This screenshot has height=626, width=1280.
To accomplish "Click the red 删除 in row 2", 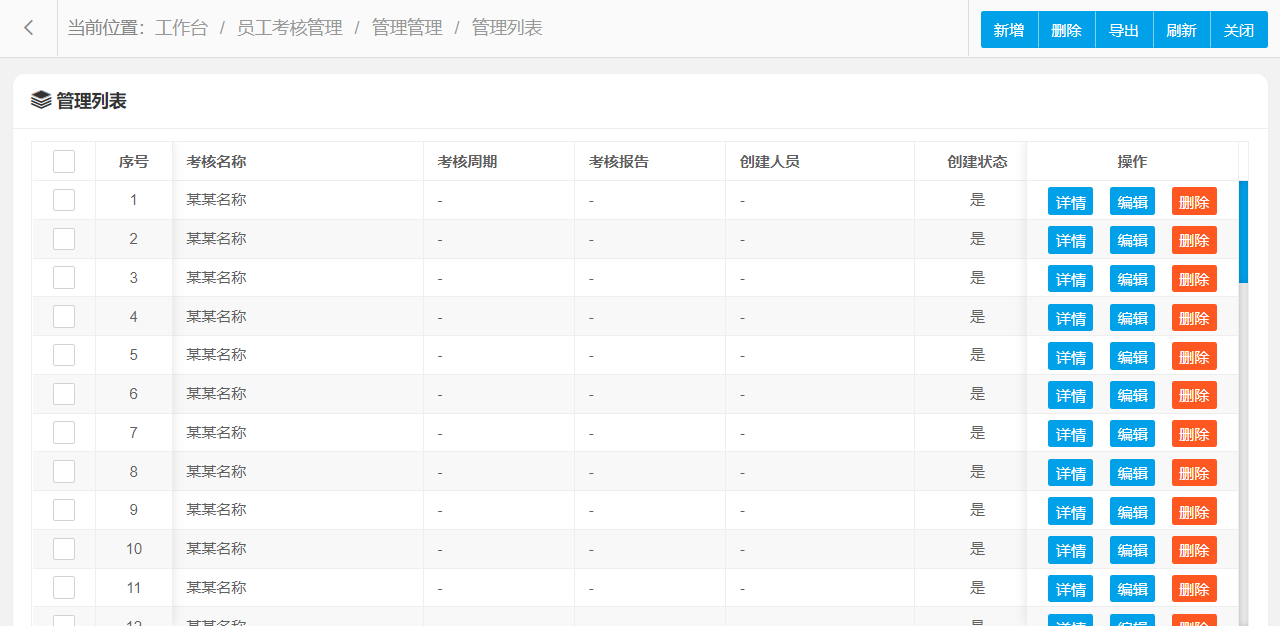I will (1194, 240).
